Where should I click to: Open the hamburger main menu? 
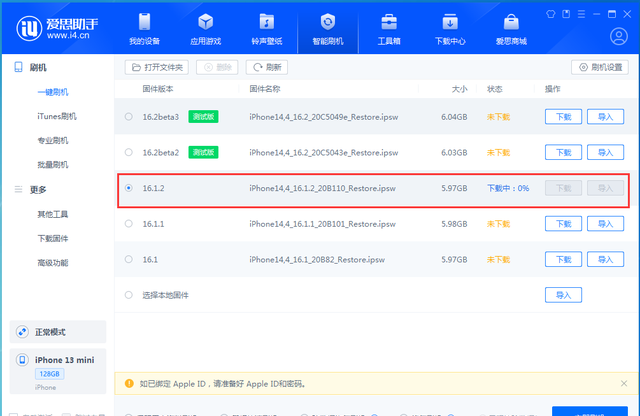[581, 14]
